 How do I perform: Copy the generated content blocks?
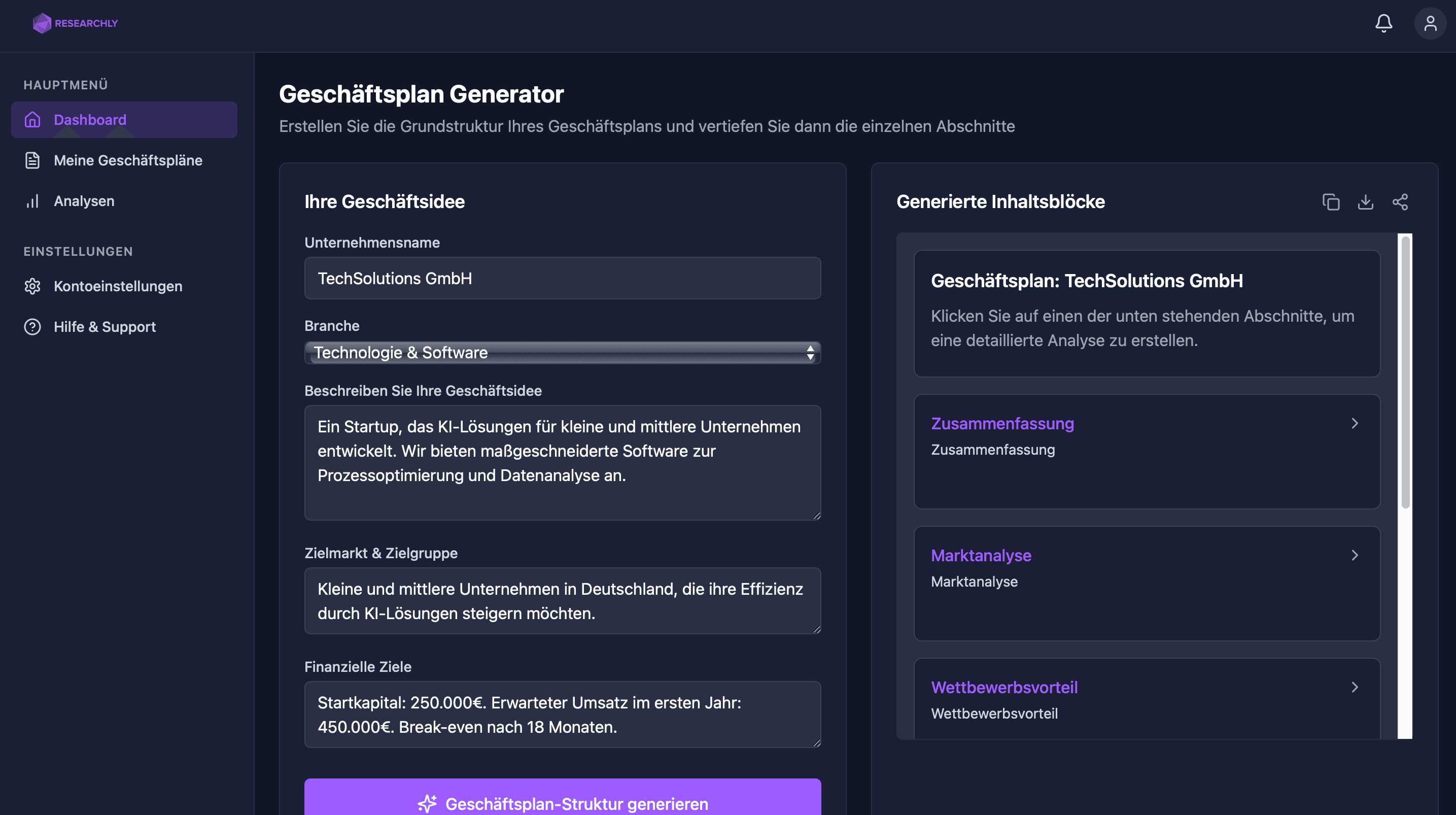[x=1331, y=202]
